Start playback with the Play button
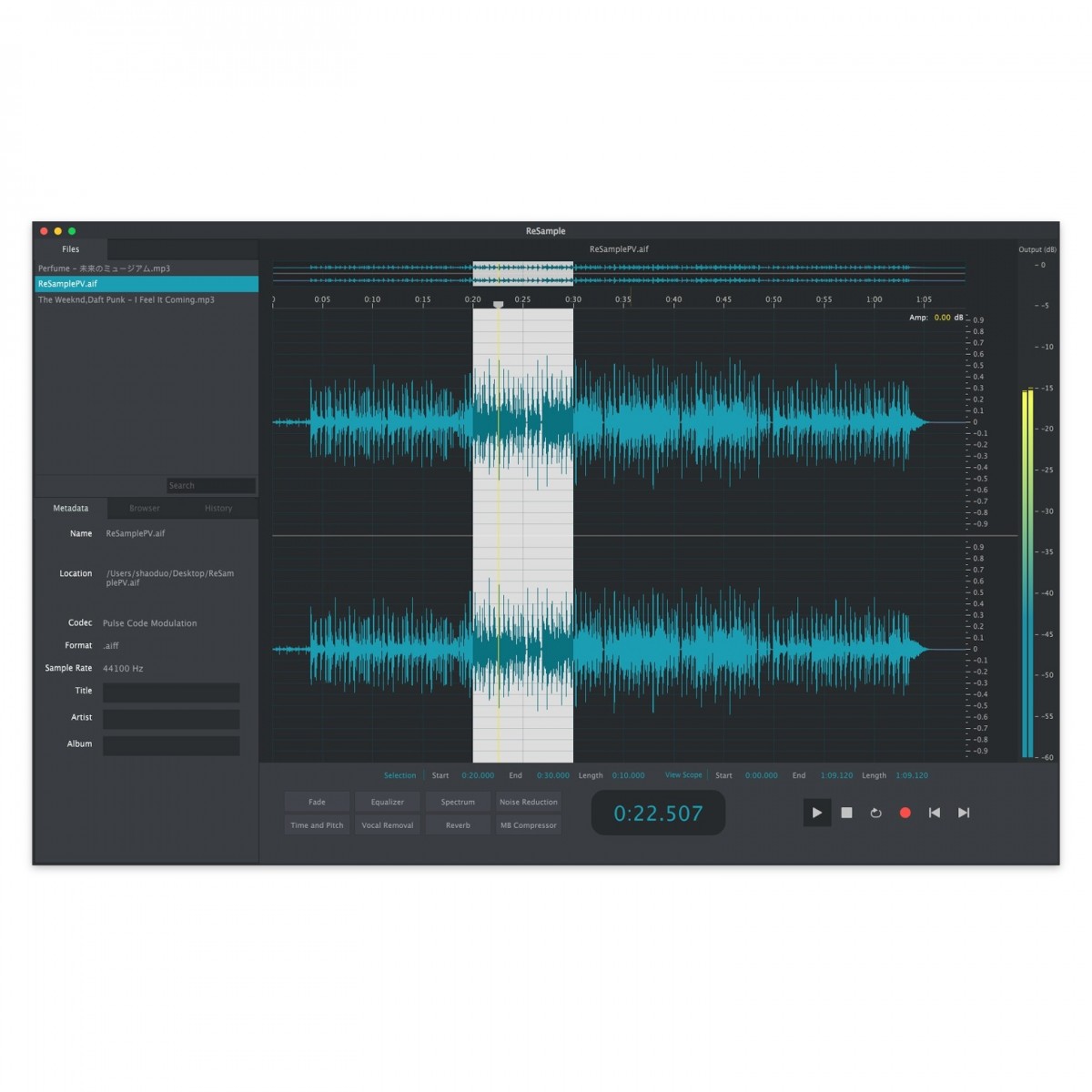Screen dimensions: 1092x1092 (x=816, y=813)
